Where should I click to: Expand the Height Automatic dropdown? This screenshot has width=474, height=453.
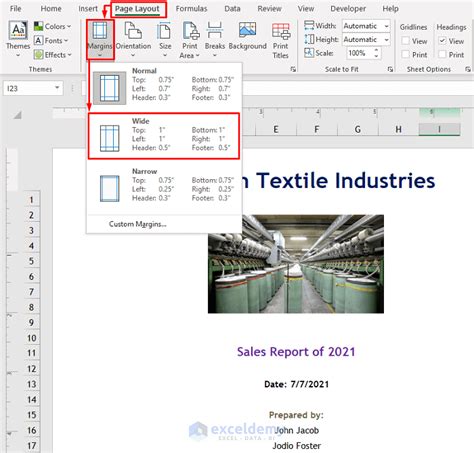pyautogui.click(x=386, y=39)
